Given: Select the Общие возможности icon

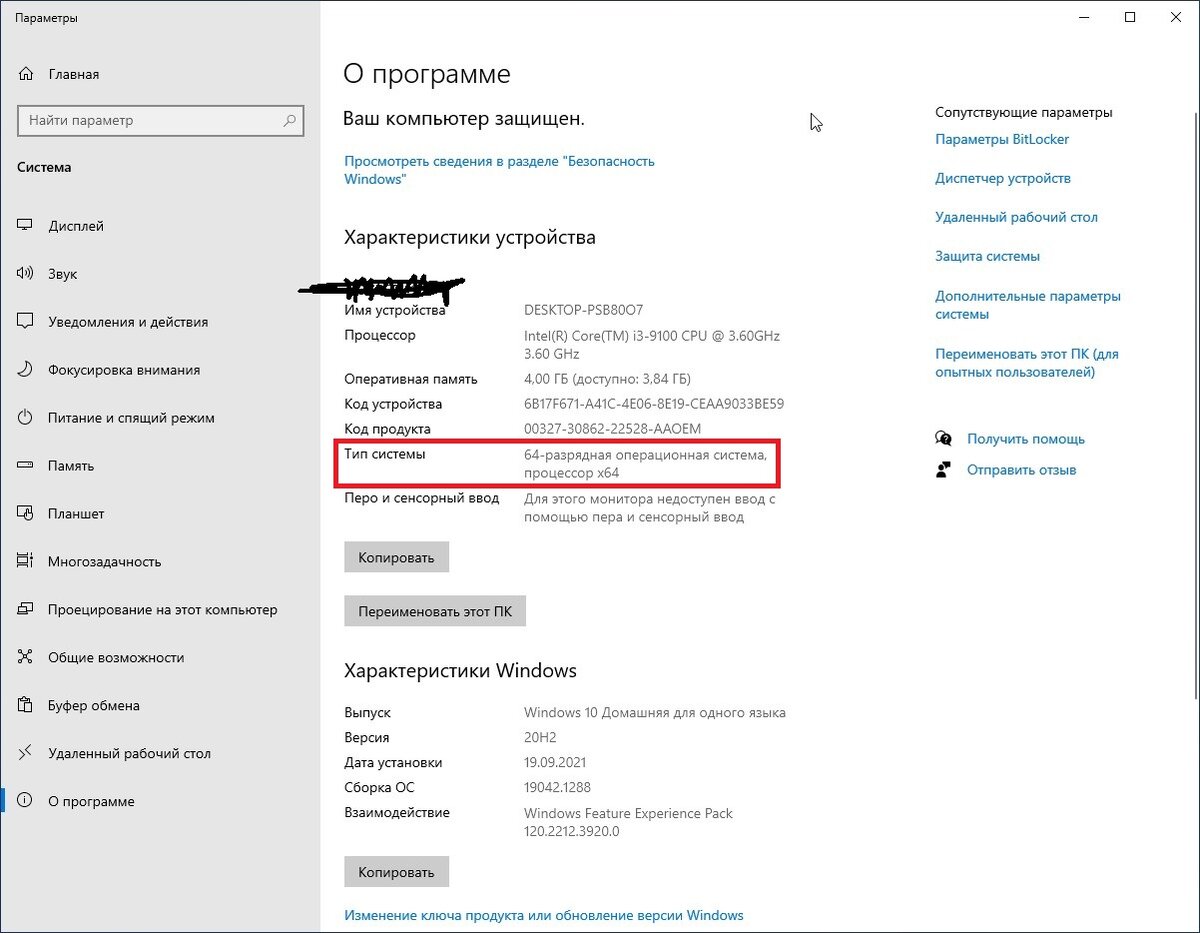Looking at the screenshot, I should click(24, 657).
